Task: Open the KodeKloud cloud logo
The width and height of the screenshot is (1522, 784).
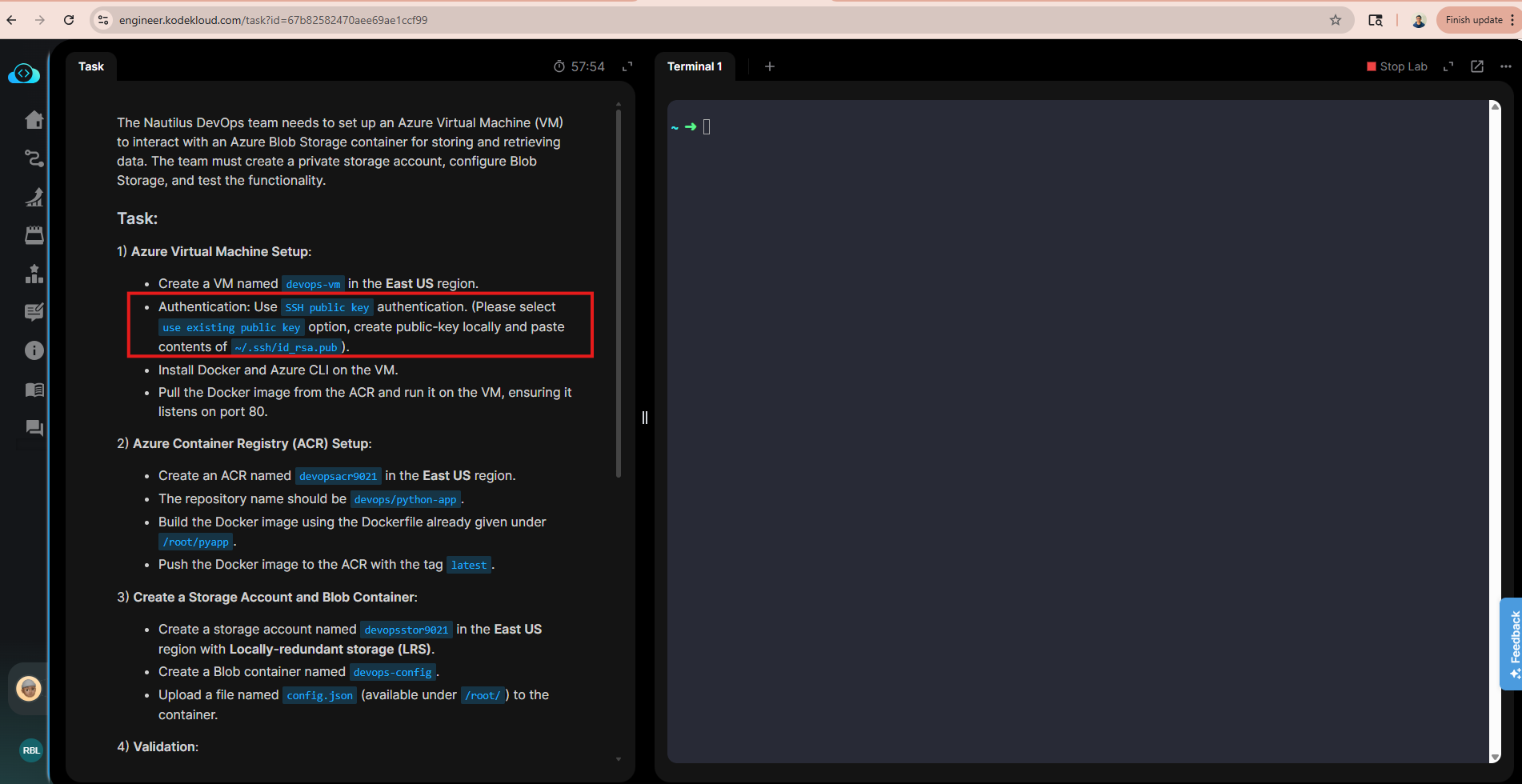Action: pyautogui.click(x=24, y=74)
